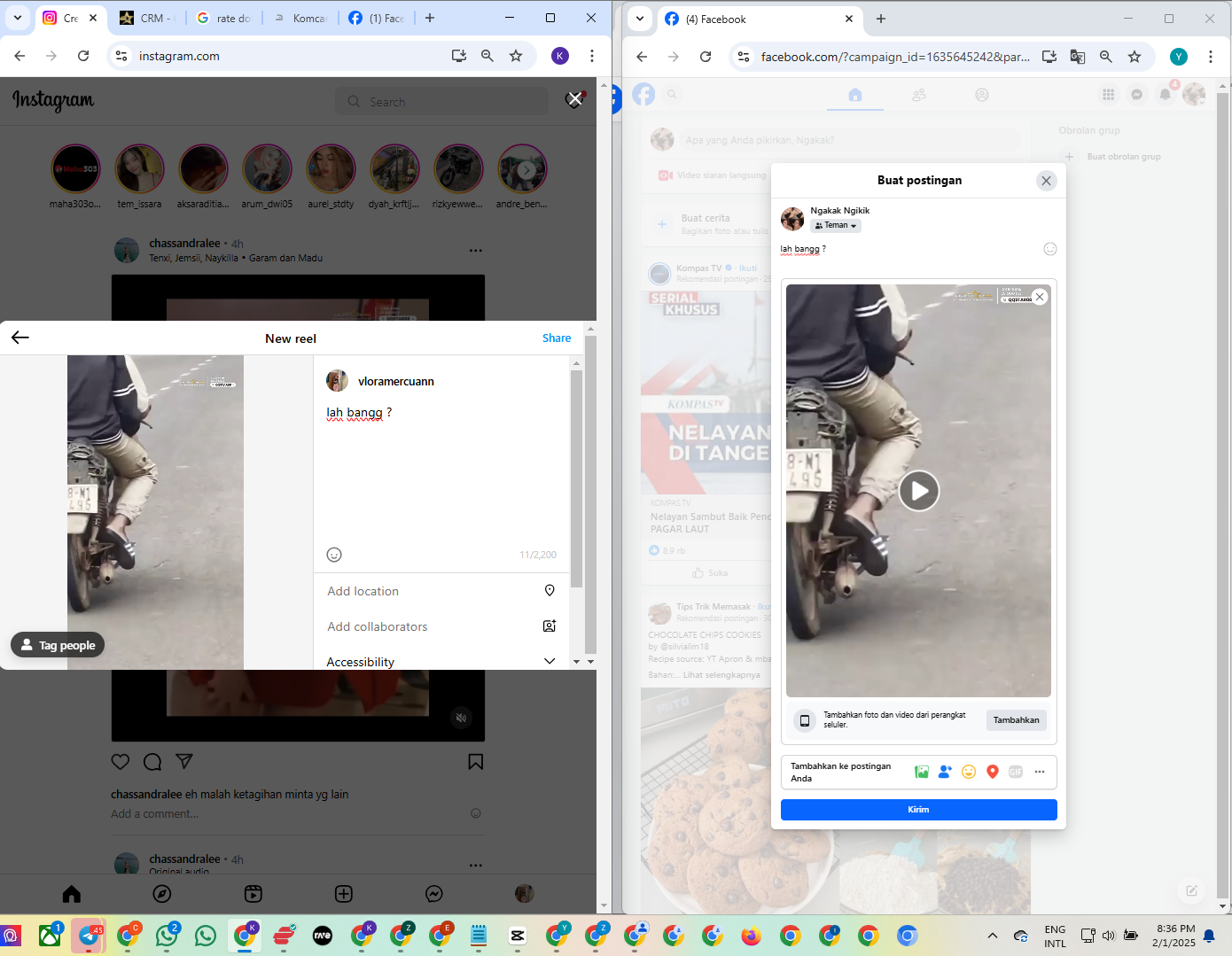Click the back arrow in New reel dialog
The height and width of the screenshot is (956, 1232).
coord(20,338)
